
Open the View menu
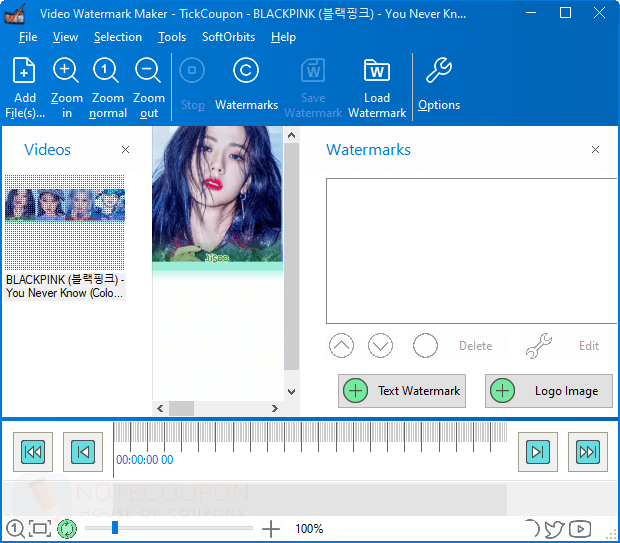tap(66, 37)
